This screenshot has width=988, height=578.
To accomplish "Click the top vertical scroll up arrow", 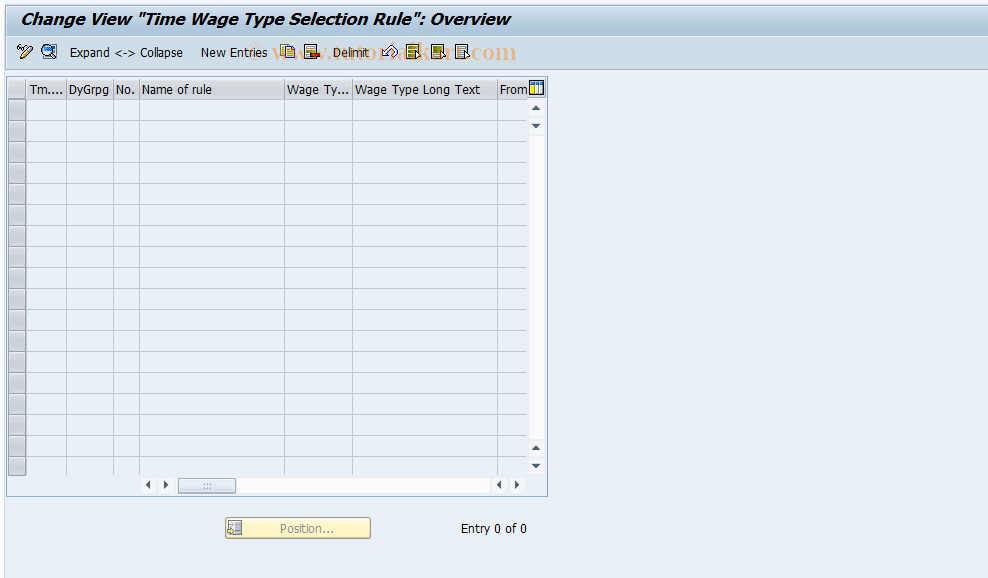I will pos(536,108).
